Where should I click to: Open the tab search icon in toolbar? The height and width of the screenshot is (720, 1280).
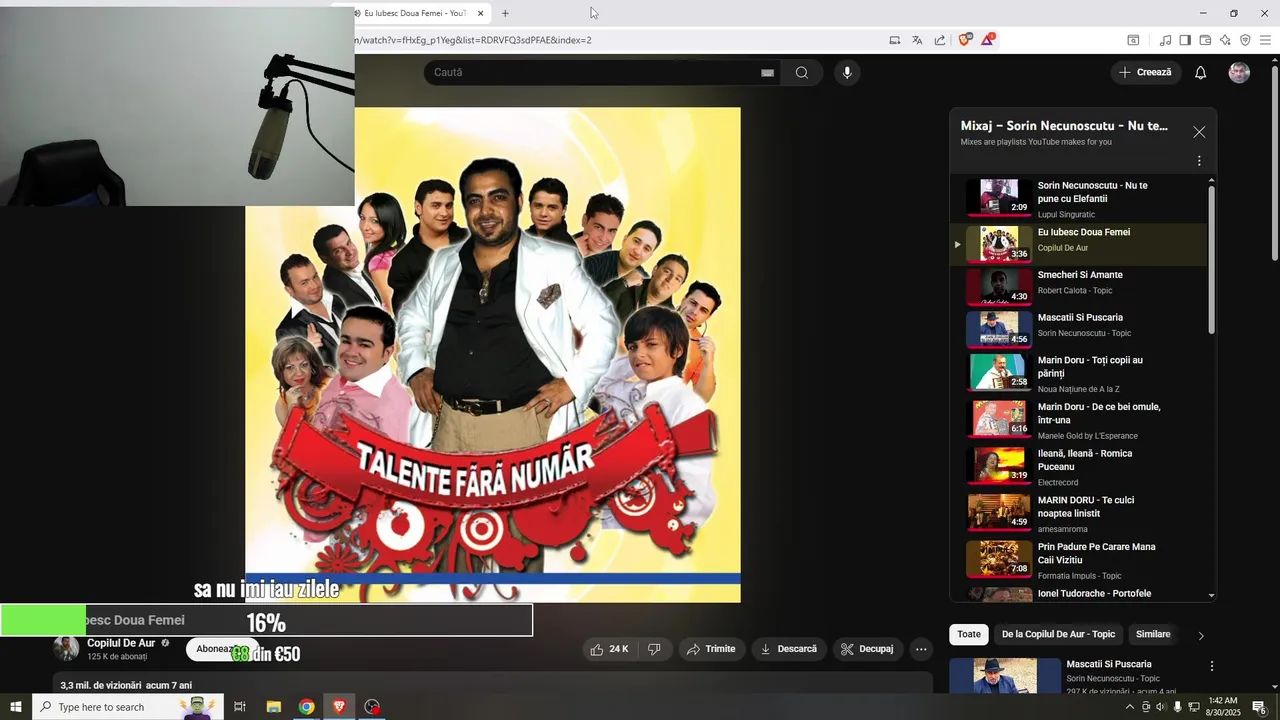click(x=1133, y=40)
